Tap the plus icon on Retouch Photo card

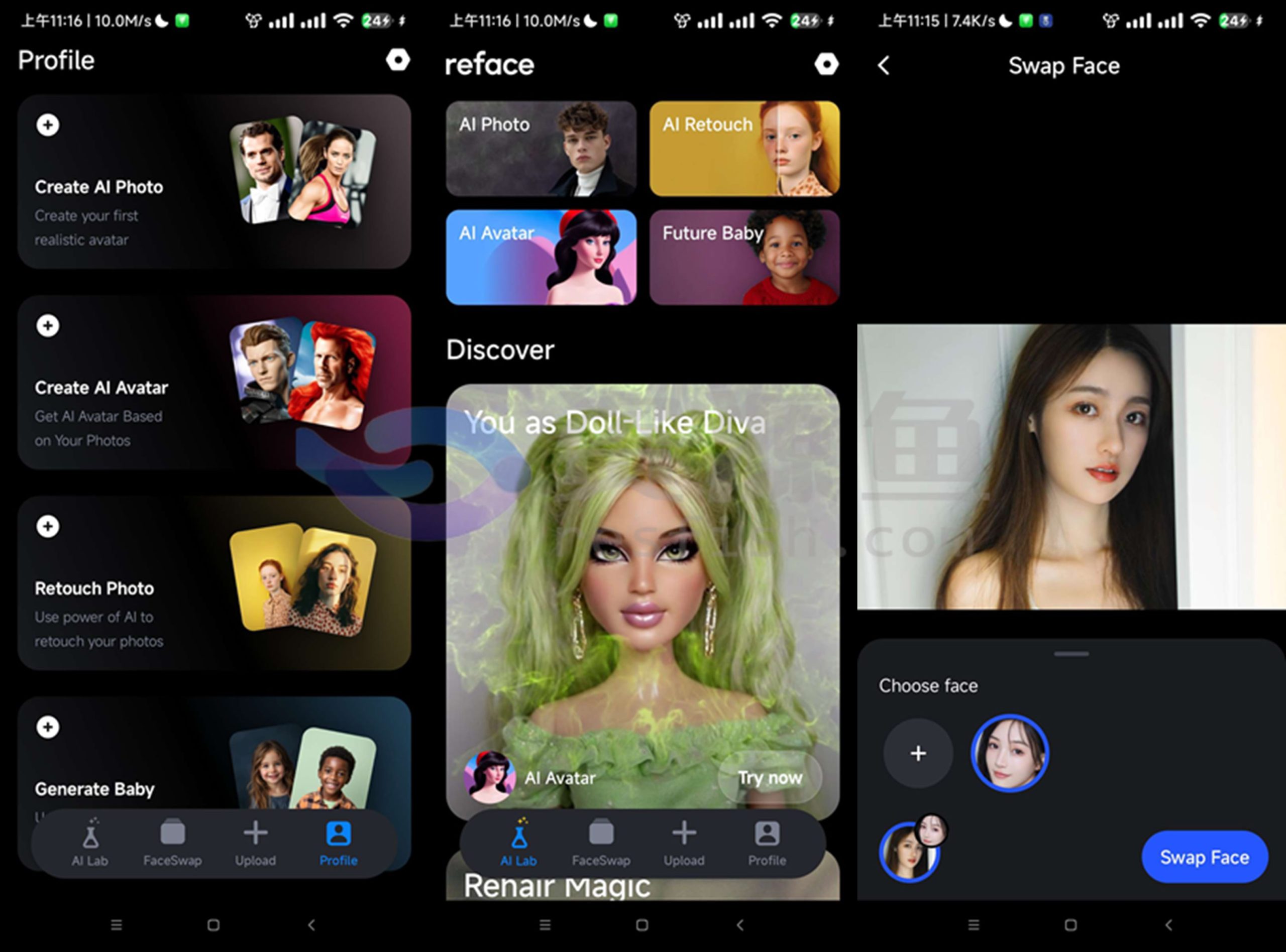click(48, 526)
